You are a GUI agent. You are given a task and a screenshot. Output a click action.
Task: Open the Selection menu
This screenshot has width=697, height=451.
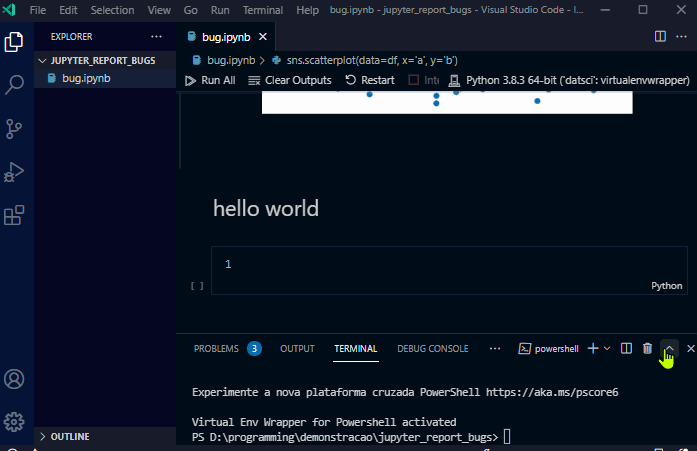tap(112, 10)
